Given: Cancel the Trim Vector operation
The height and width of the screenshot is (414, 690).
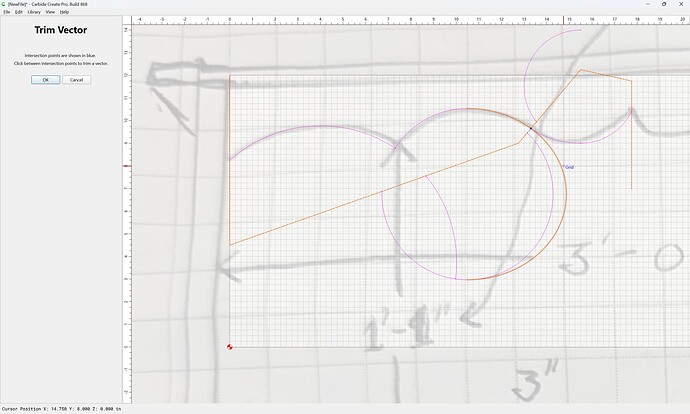Looking at the screenshot, I should click(77, 80).
